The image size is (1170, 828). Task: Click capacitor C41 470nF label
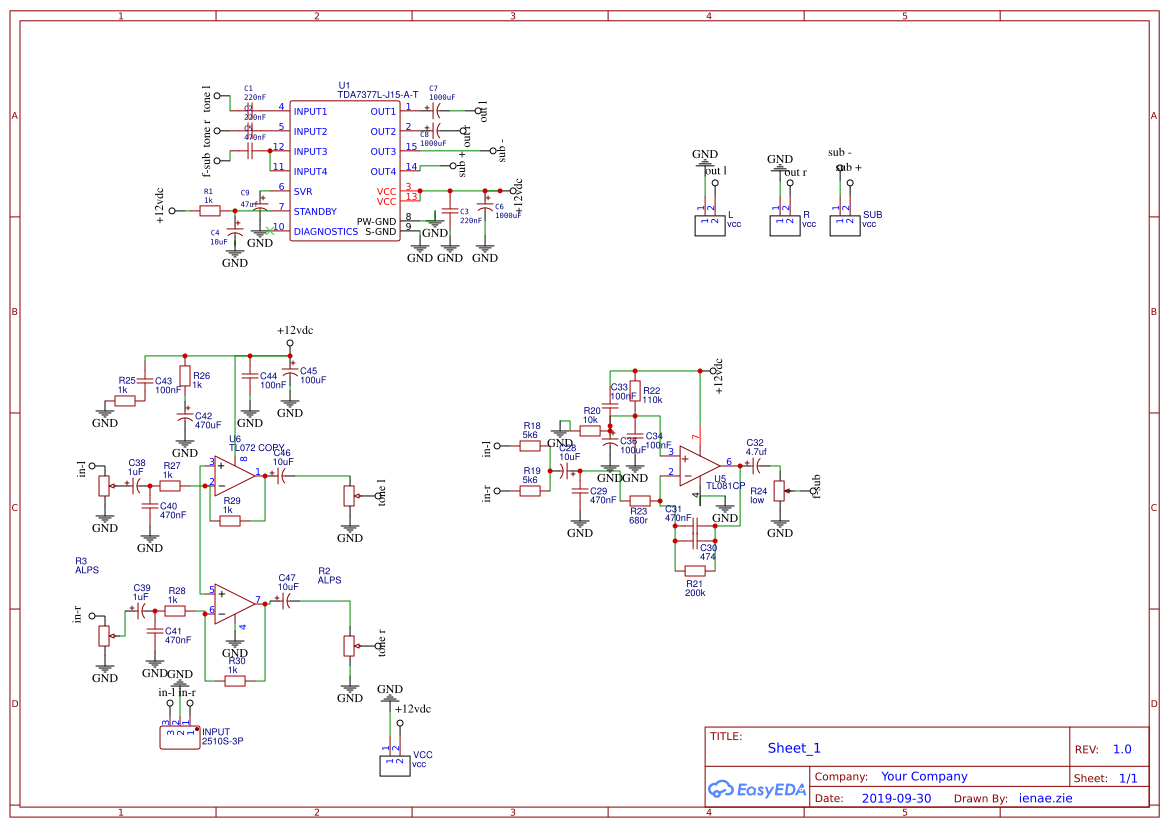click(178, 636)
